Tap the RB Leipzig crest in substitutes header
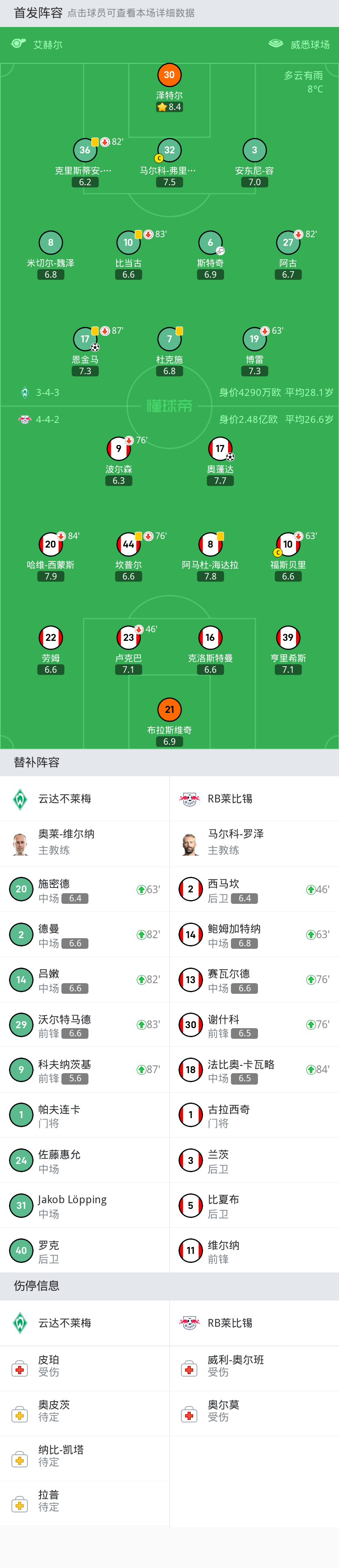The width and height of the screenshot is (339, 1568). coord(190,799)
